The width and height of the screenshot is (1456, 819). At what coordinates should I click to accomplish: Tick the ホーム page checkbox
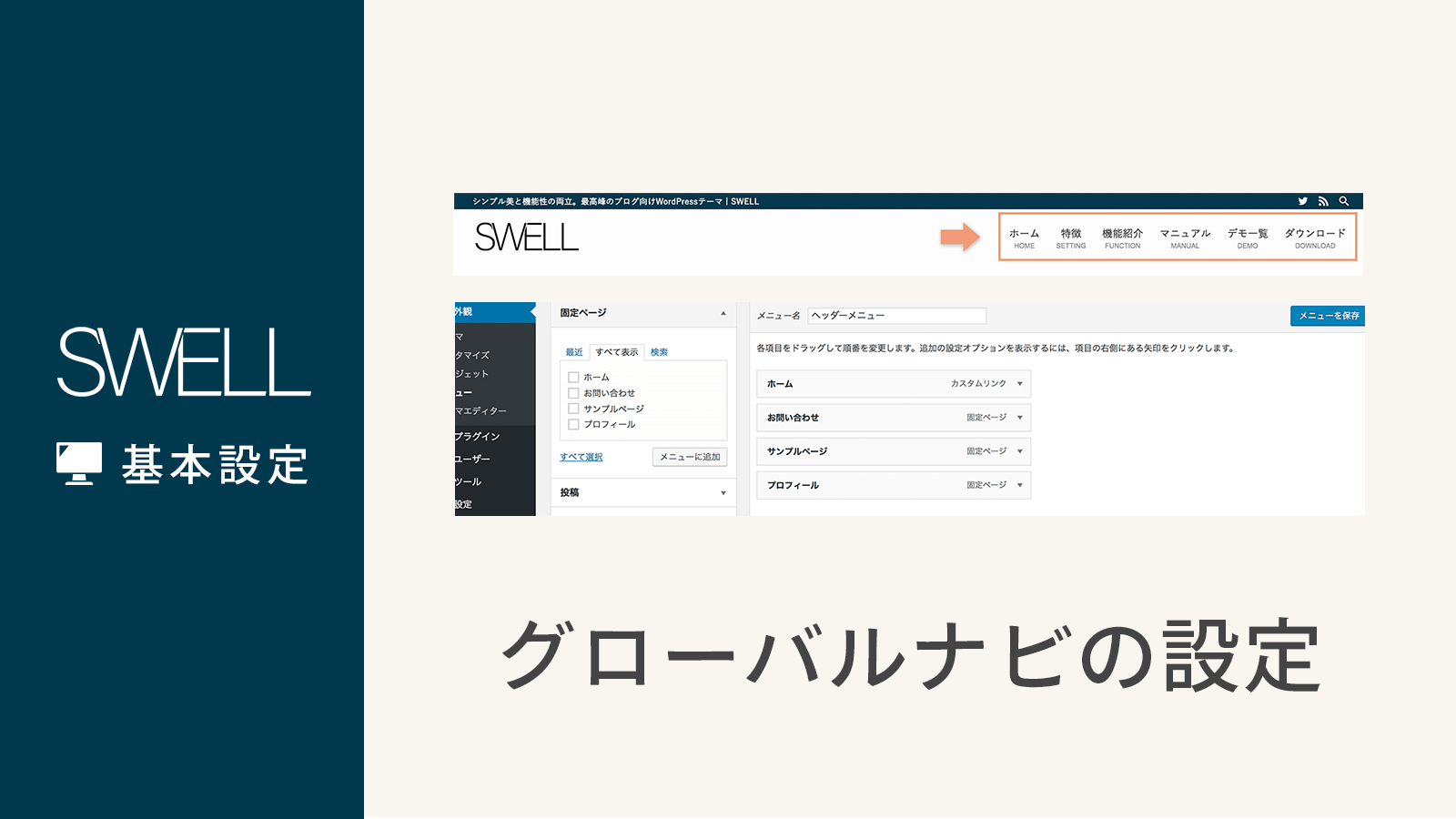[x=573, y=377]
